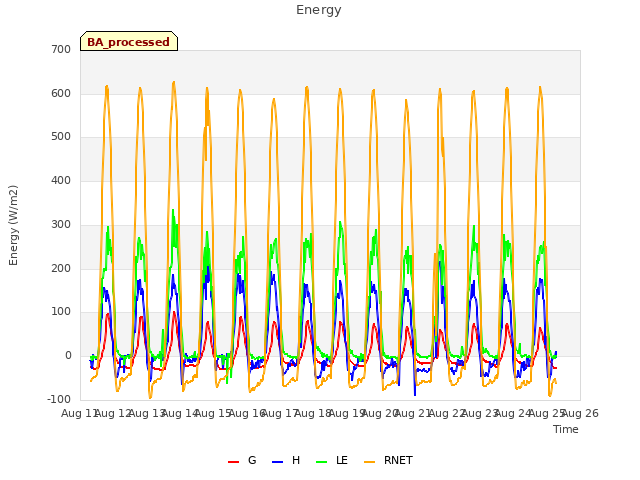Click the 500 y-axis tick label
Viewport: 640px width, 480px height.
coord(61,137)
